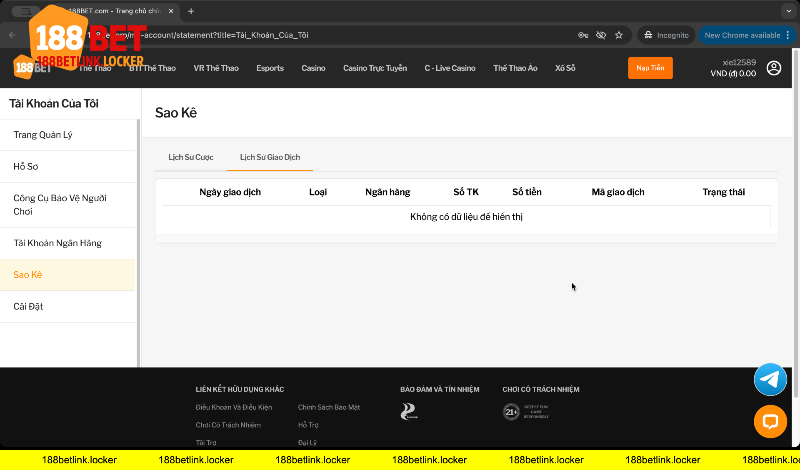Click the orange Nạp Tiền button
The width and height of the screenshot is (800, 470).
[x=650, y=68]
